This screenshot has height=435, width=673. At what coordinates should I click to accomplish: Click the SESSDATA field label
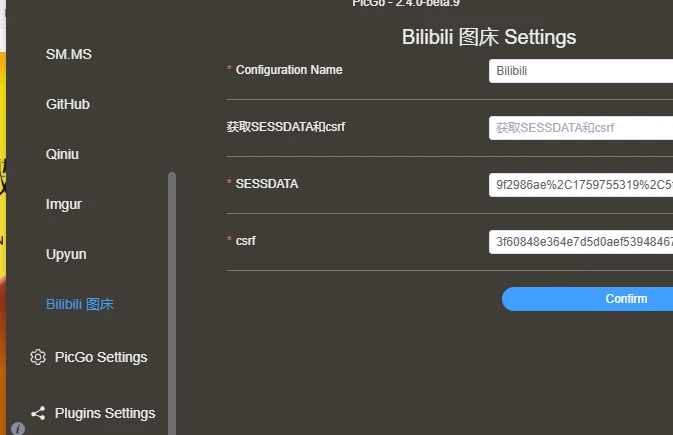click(267, 184)
